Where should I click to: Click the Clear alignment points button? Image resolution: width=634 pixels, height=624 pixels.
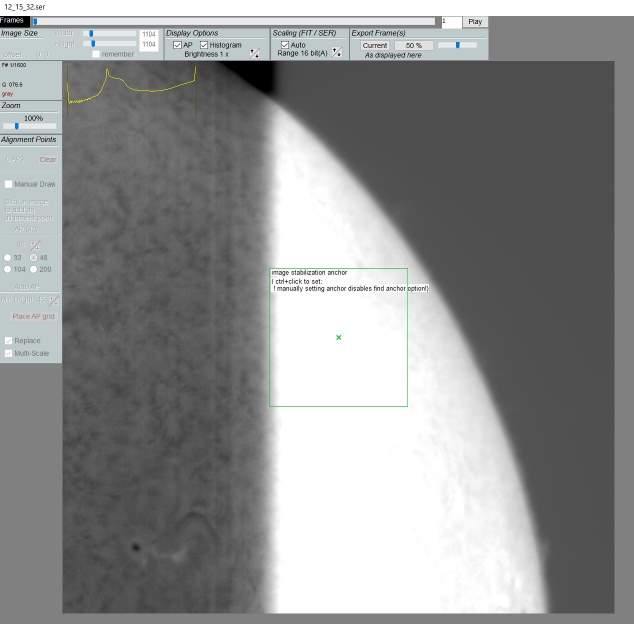pyautogui.click(x=47, y=160)
